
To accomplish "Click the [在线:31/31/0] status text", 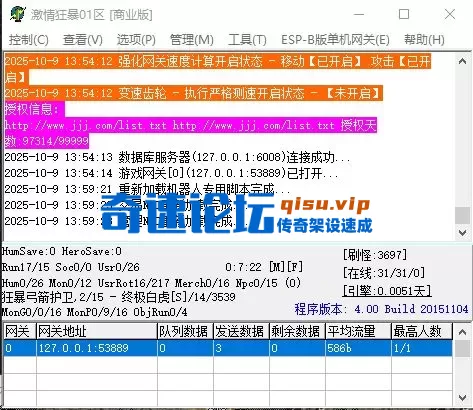I will pos(384,273).
